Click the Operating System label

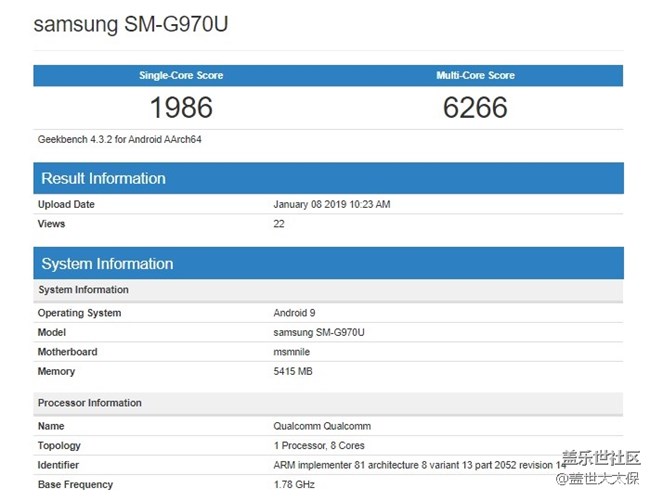click(x=79, y=313)
